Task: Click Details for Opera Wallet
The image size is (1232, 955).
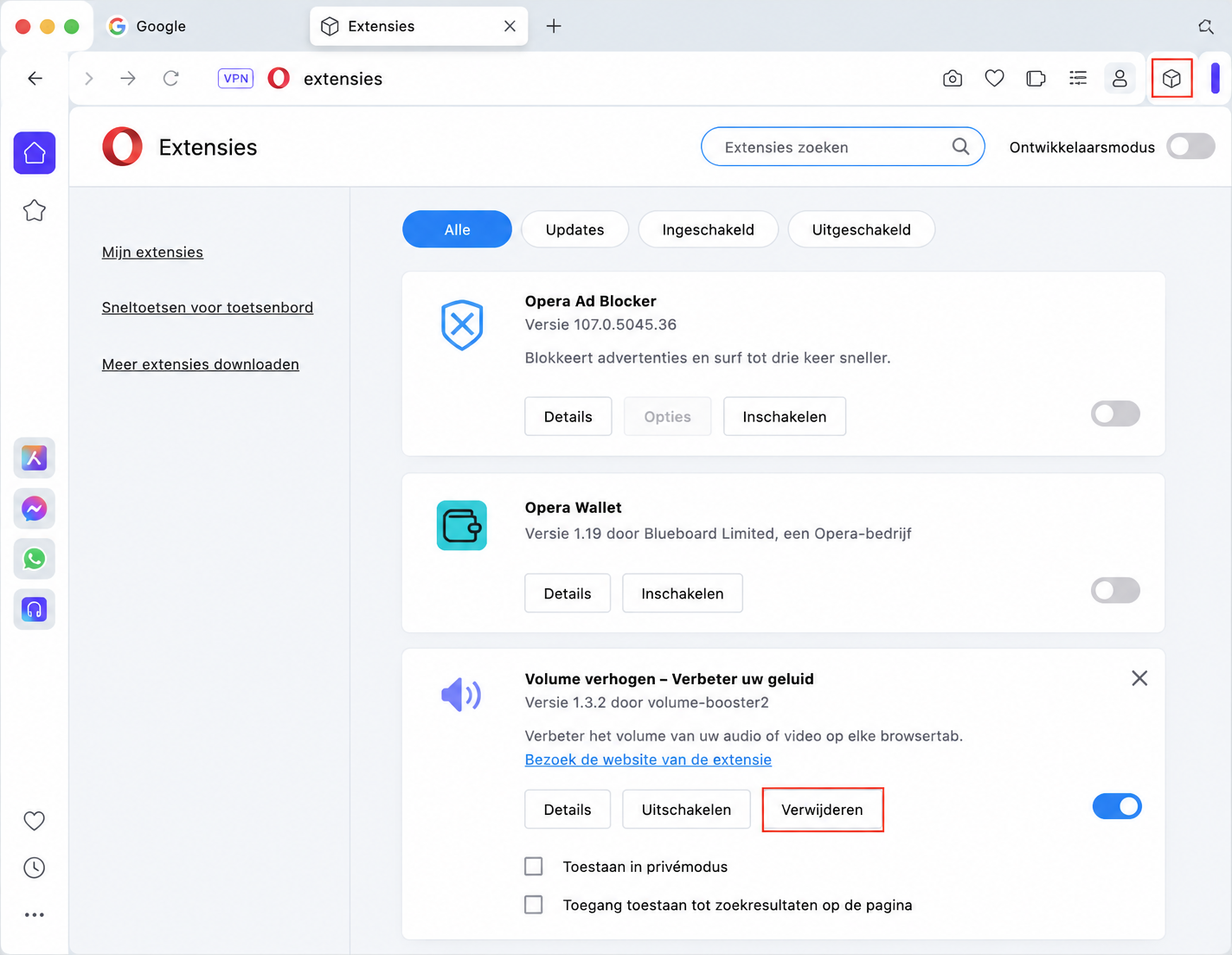Action: click(x=568, y=593)
